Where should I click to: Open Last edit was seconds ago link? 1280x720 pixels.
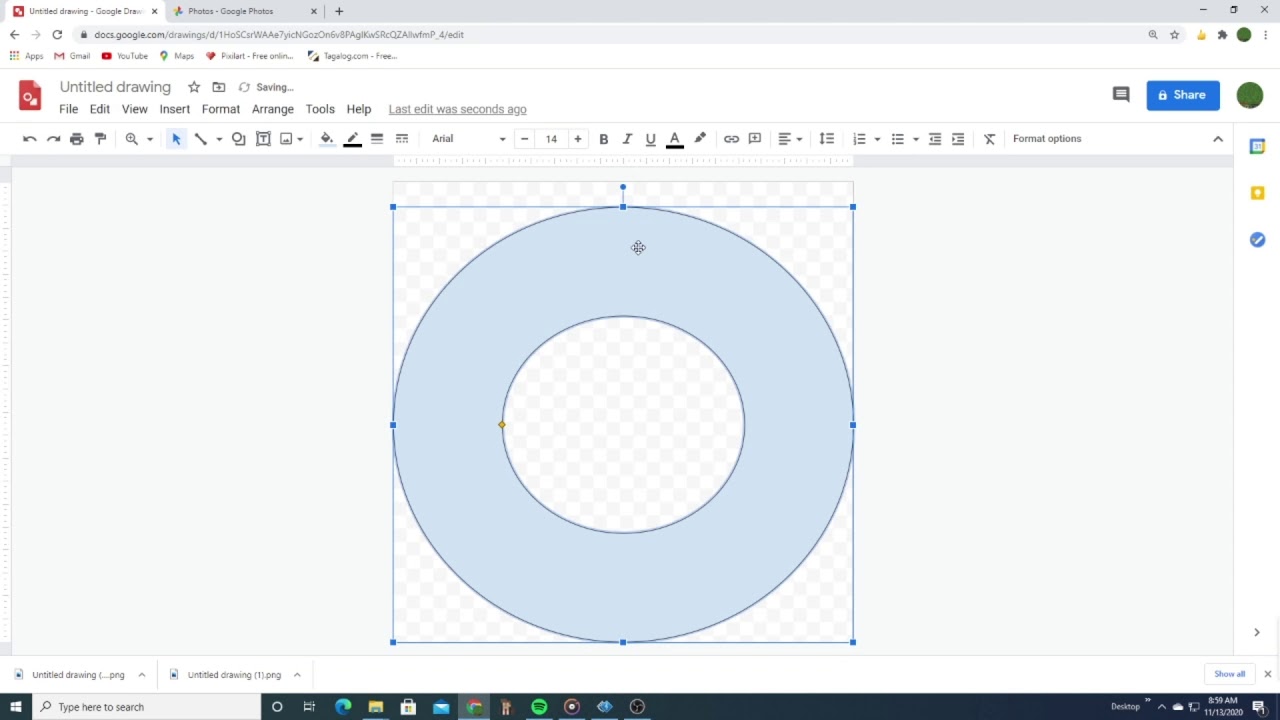click(x=457, y=109)
